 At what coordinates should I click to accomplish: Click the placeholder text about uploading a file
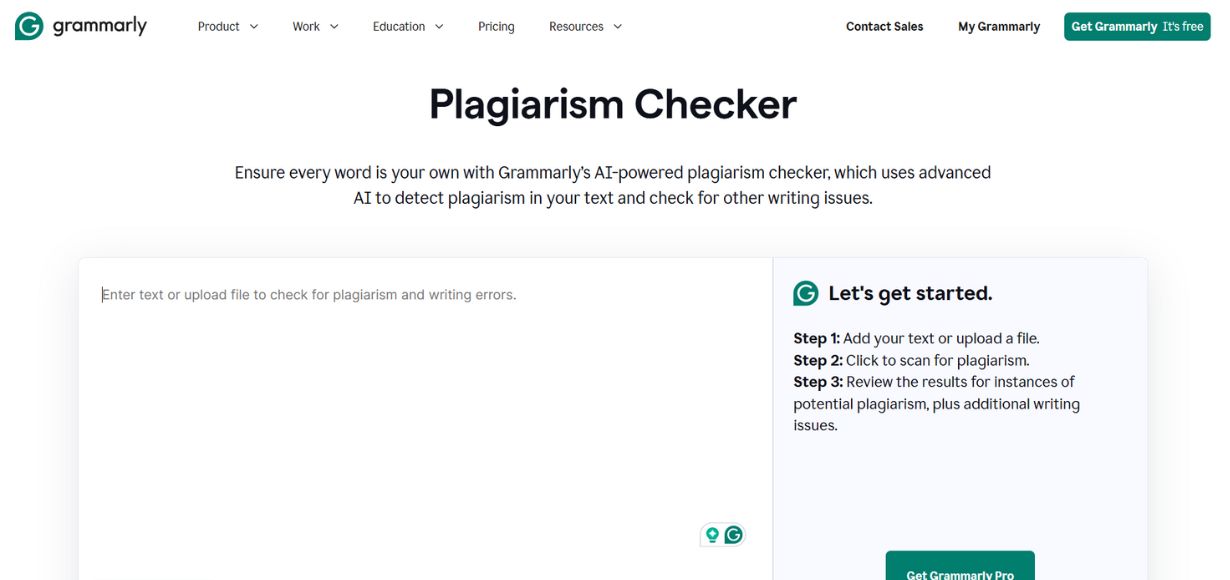(x=309, y=294)
